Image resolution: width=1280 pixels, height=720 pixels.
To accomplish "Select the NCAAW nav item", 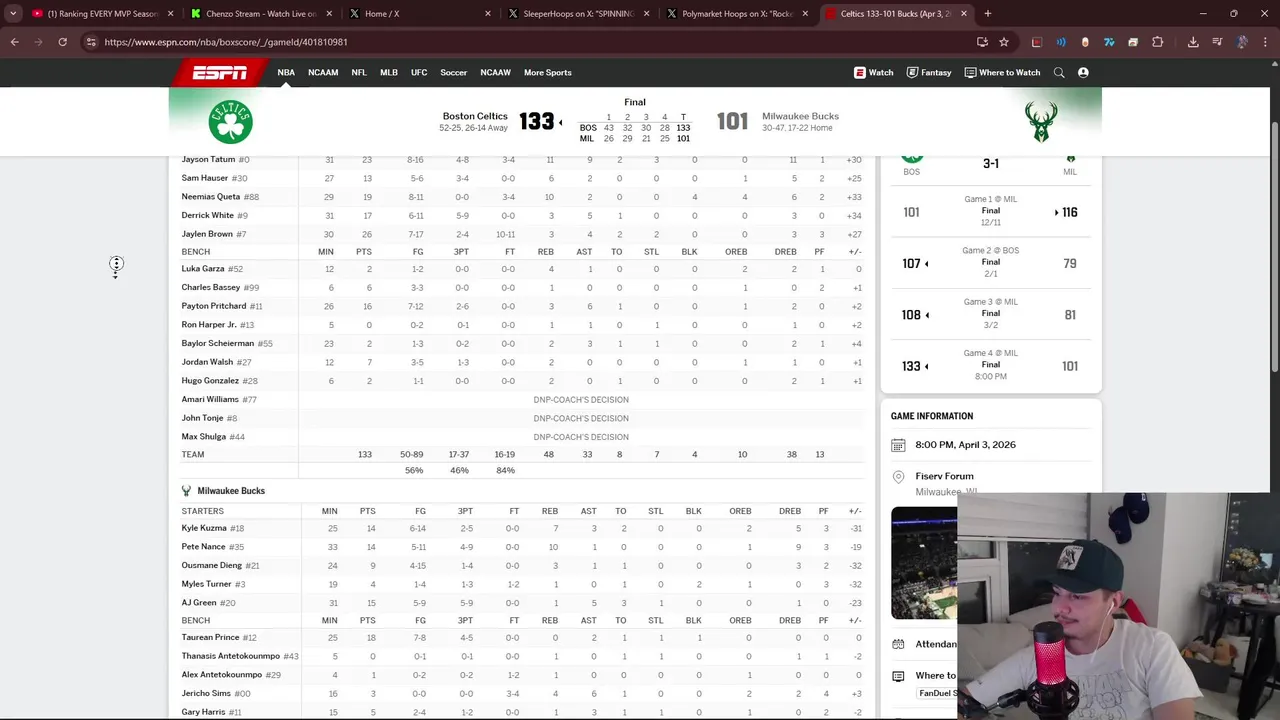I will tap(496, 72).
